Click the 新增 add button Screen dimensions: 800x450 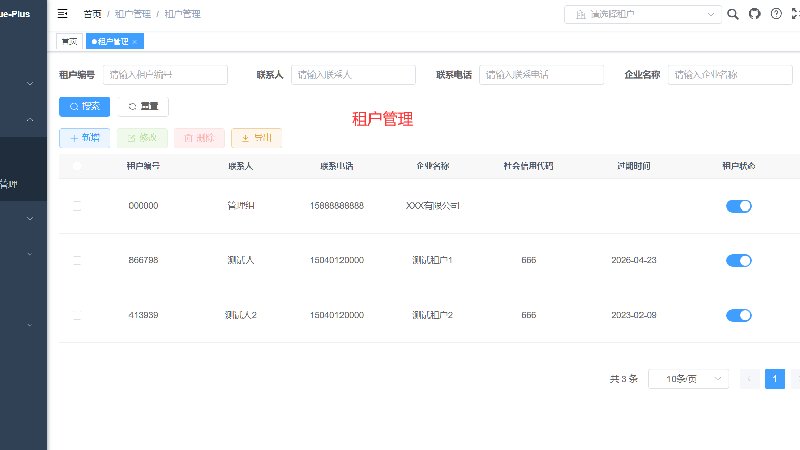[x=85, y=138]
